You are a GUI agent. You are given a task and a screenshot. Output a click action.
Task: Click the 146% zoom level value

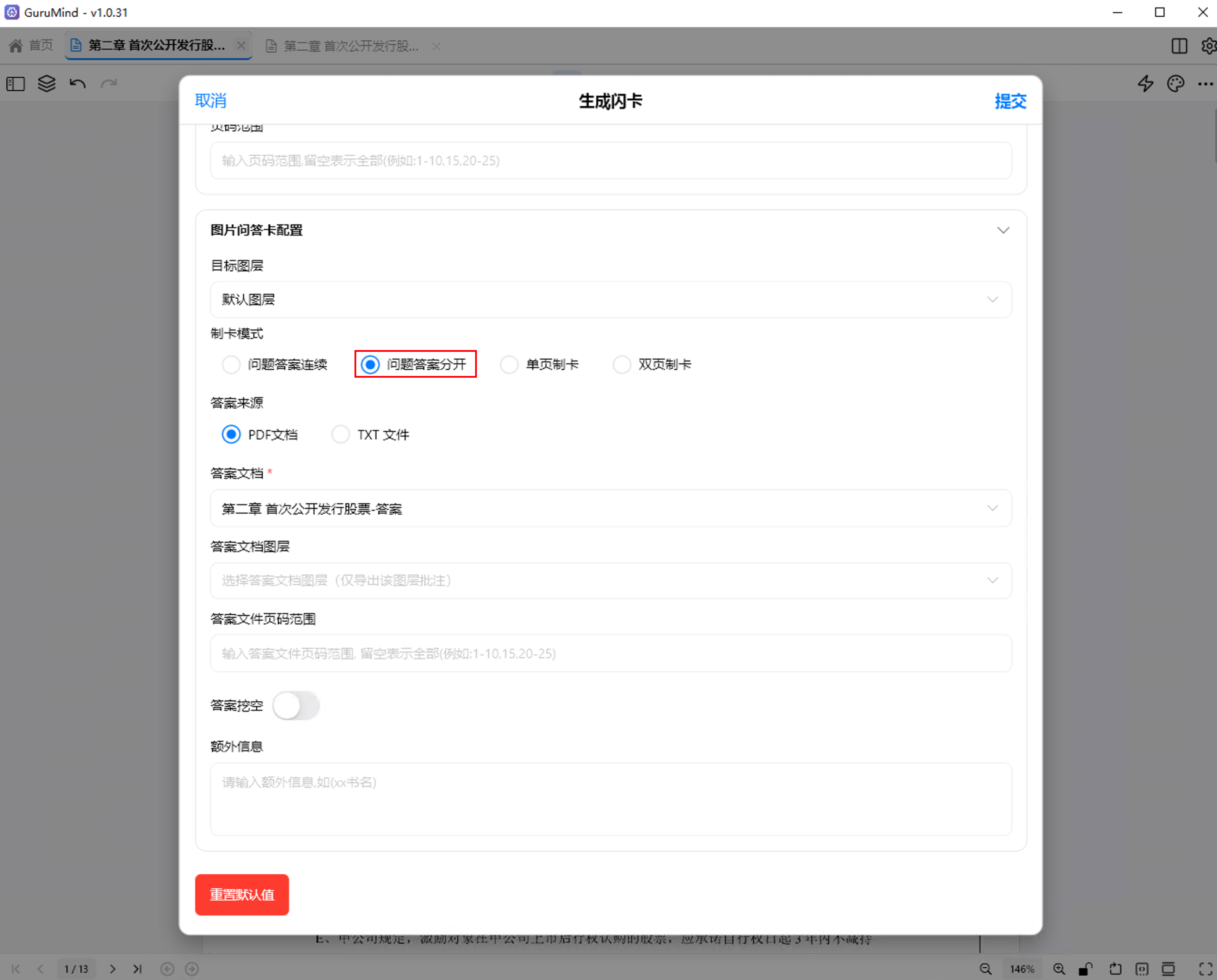click(x=1022, y=969)
